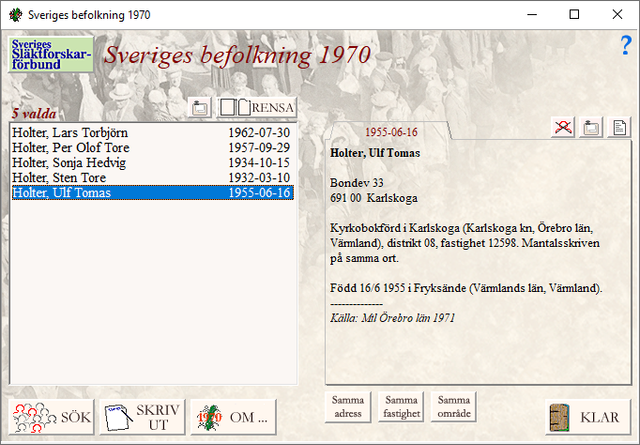Close the Sveriges befolkning 1970 window
Viewport: 640px width, 445px height.
[x=617, y=15]
